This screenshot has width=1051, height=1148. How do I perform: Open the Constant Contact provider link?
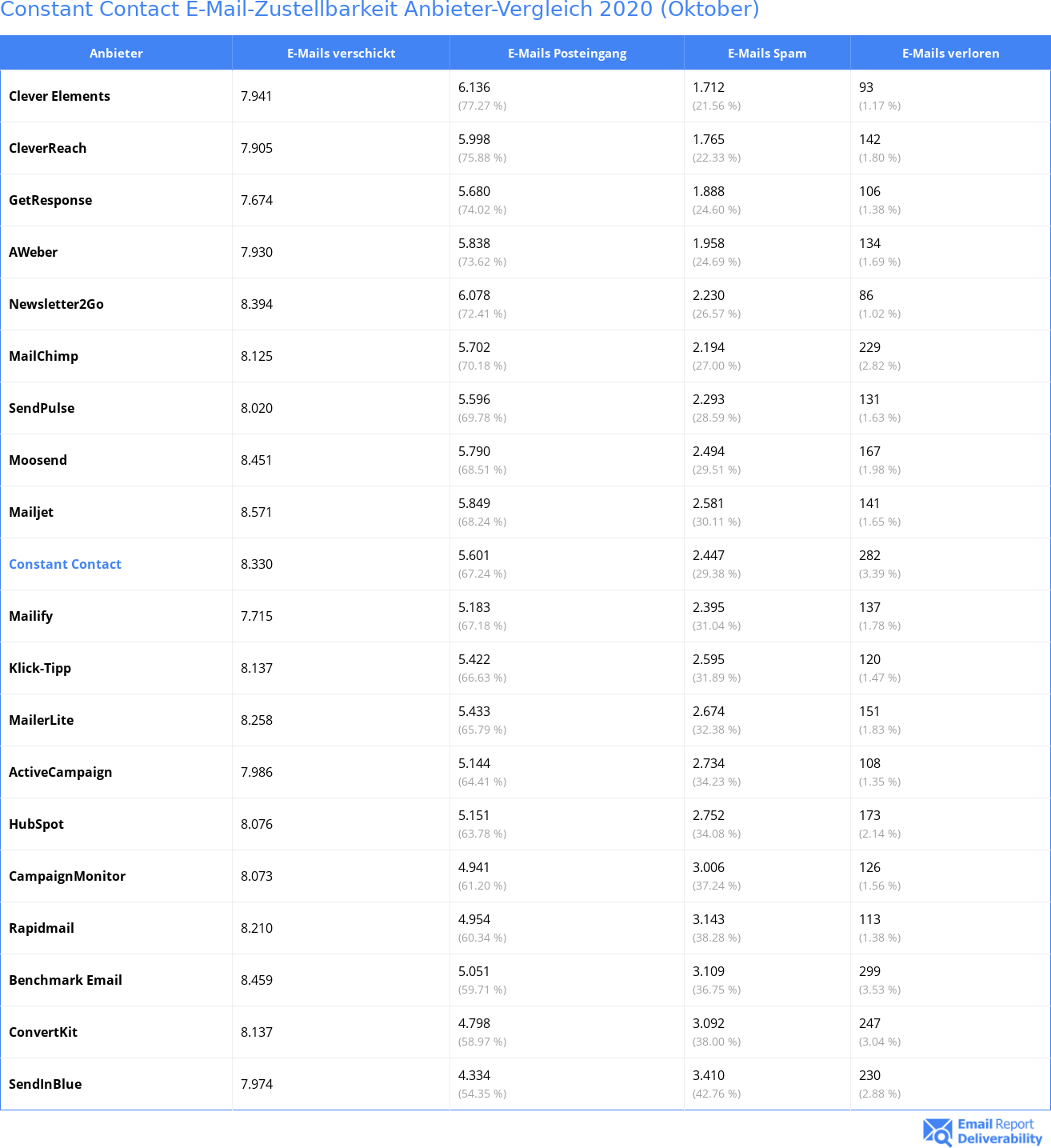pyautogui.click(x=65, y=564)
